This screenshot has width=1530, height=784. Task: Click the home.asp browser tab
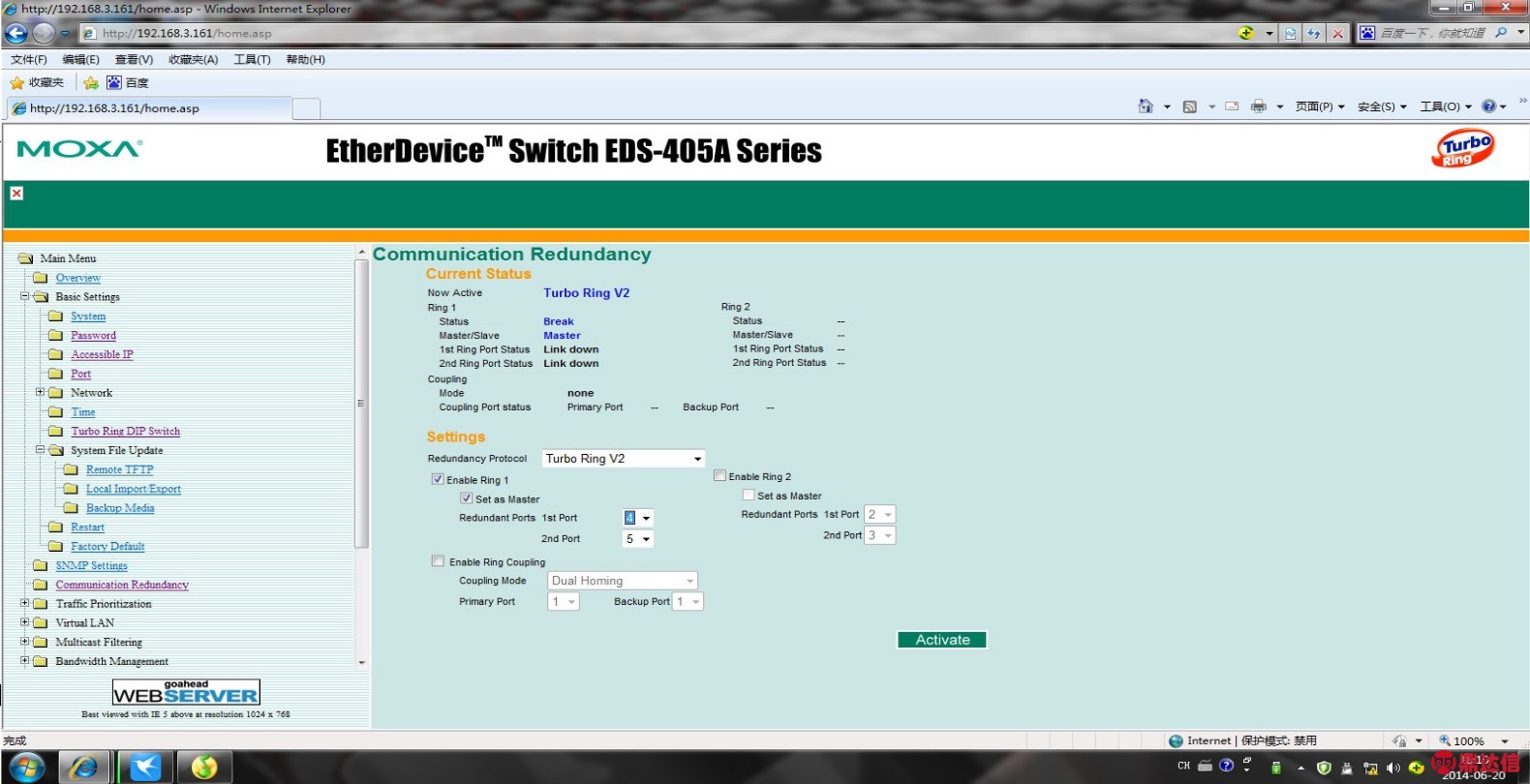click(x=149, y=108)
